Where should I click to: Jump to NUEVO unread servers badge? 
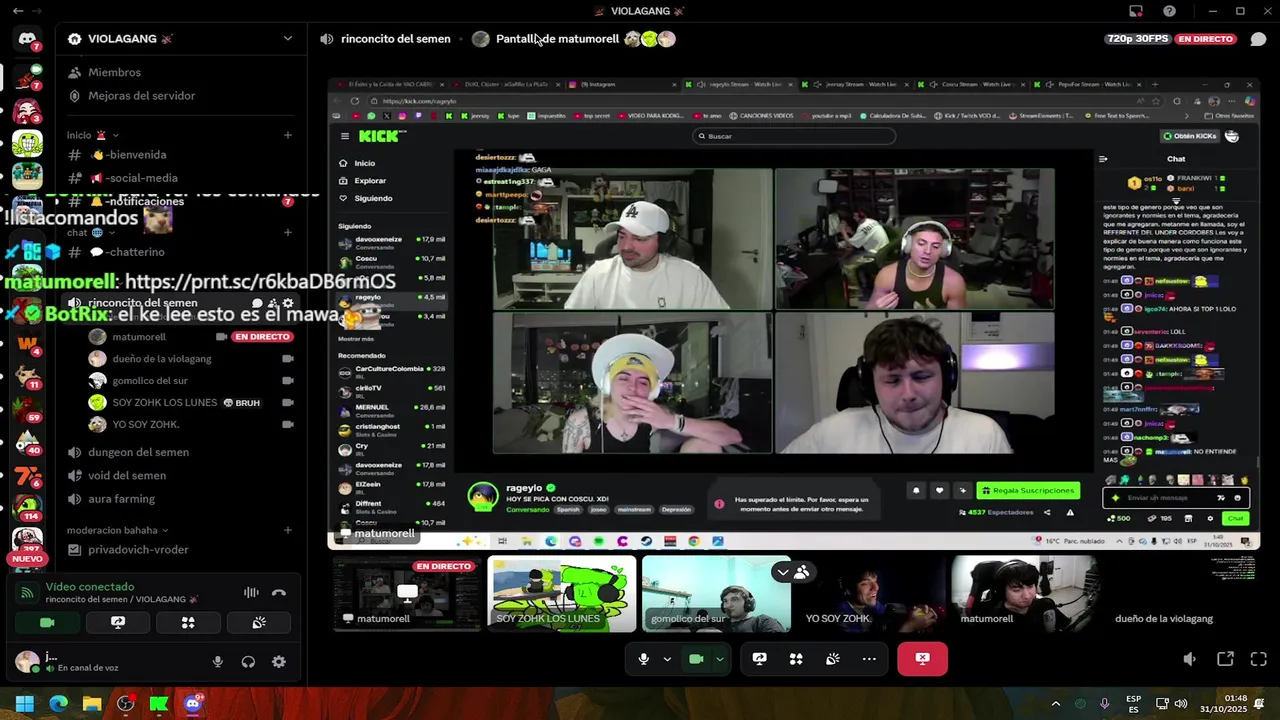coord(27,559)
